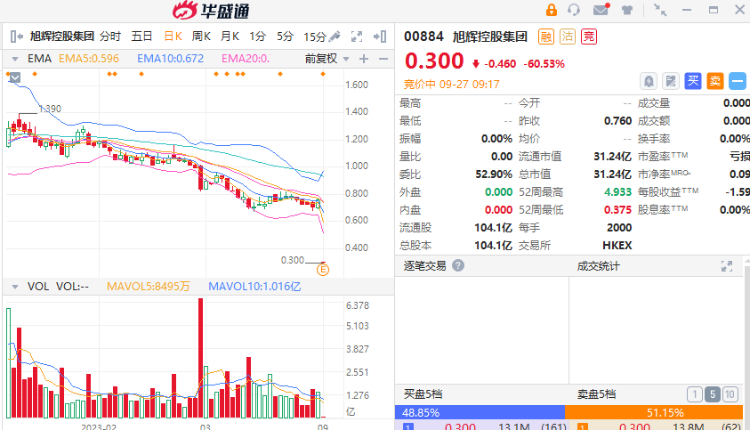Select 5分 five-minute chart tab
750x430 pixels.
285,36
